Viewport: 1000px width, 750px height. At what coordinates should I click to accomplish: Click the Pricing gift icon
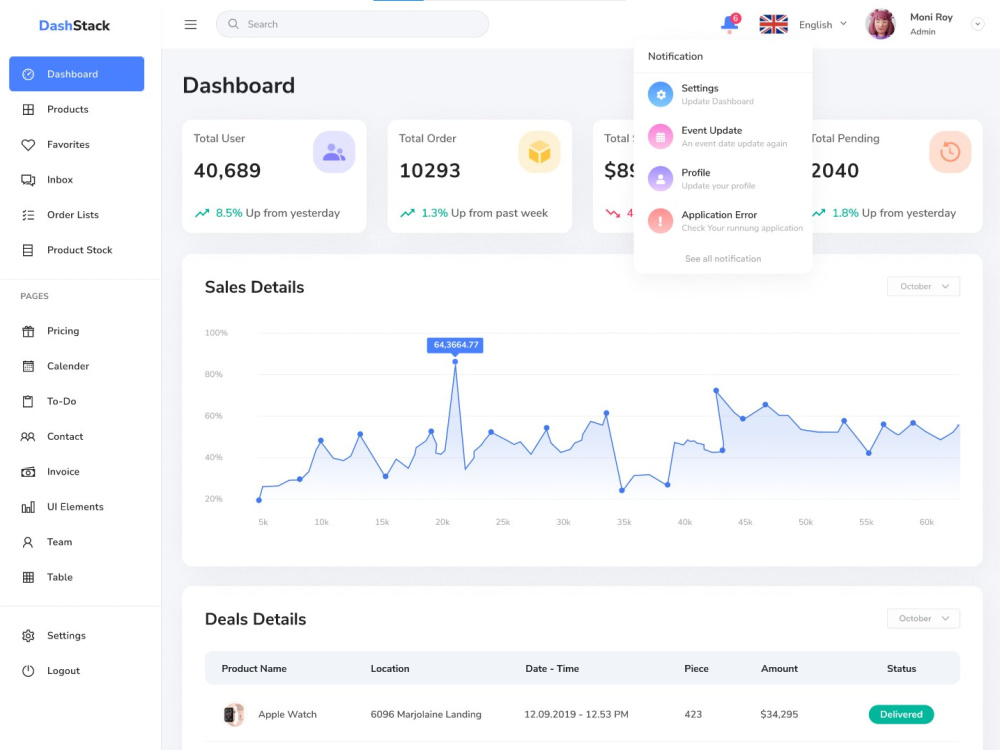(x=28, y=331)
